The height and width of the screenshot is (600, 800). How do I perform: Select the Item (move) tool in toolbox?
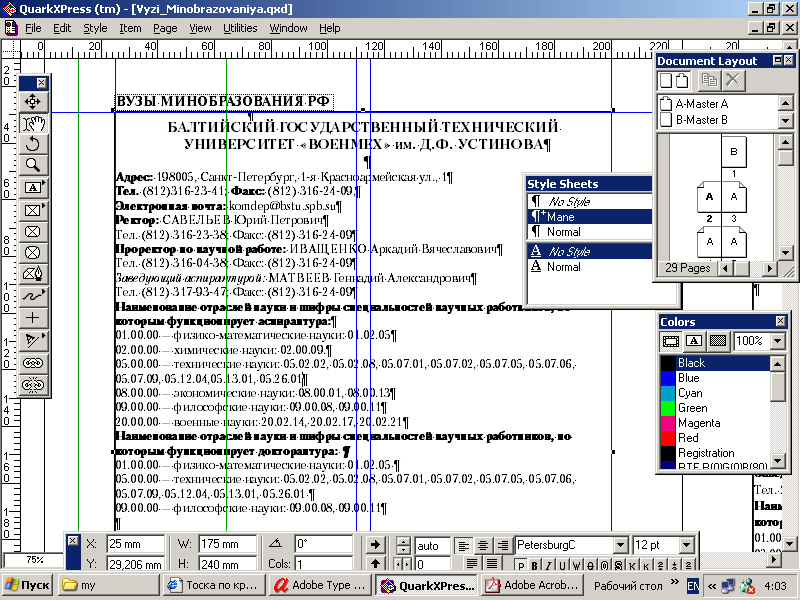click(x=33, y=102)
